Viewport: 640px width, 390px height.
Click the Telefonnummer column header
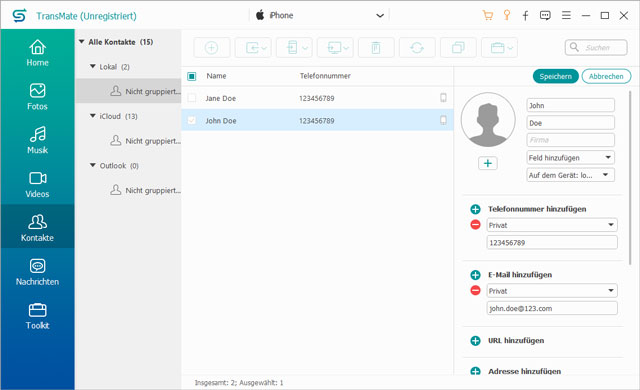pos(325,76)
